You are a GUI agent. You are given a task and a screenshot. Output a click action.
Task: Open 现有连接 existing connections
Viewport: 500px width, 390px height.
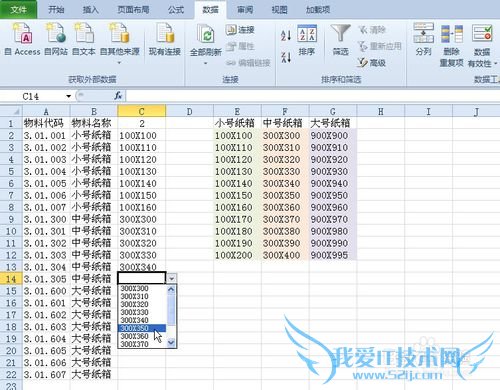165,39
